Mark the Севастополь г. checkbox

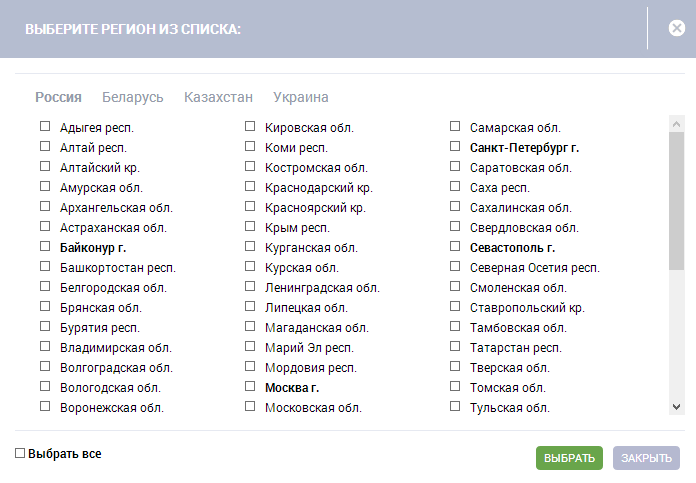tap(455, 247)
